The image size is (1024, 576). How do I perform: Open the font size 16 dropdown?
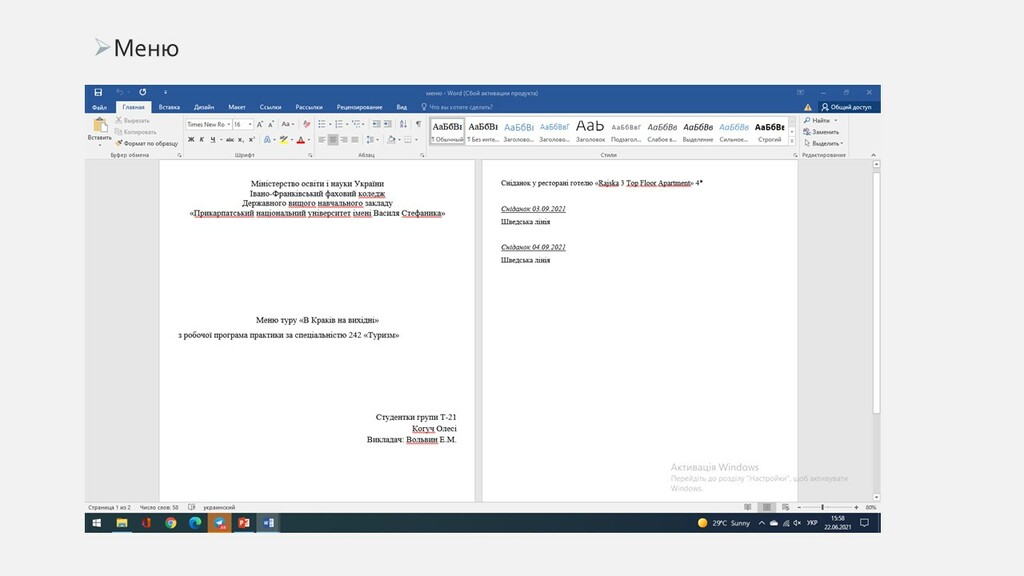(x=243, y=124)
